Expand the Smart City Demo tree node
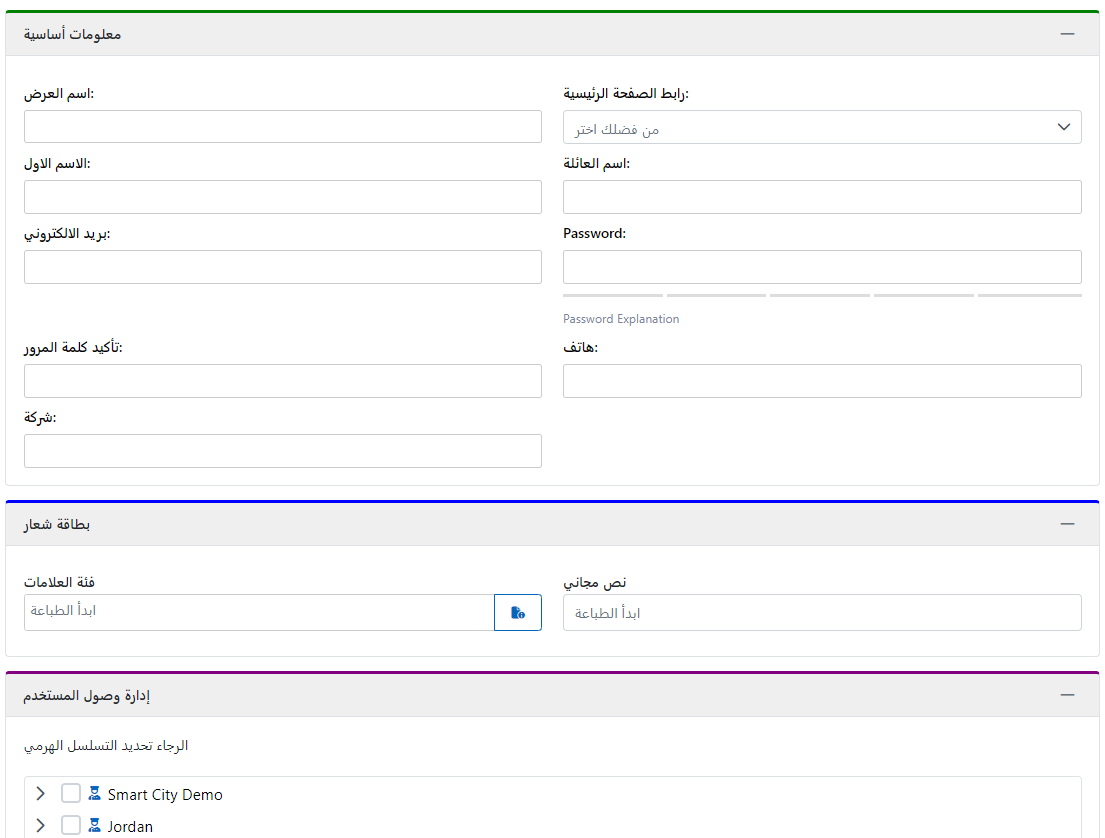The width and height of the screenshot is (1105, 838). tap(41, 794)
